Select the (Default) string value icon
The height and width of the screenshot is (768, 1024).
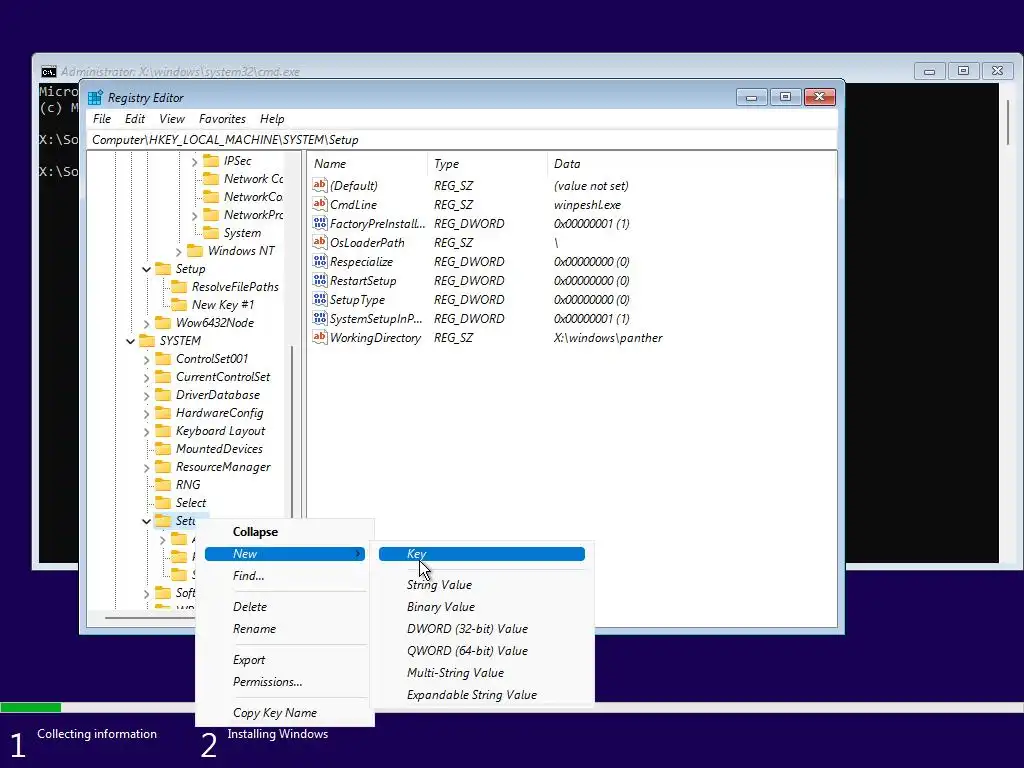[319, 185]
